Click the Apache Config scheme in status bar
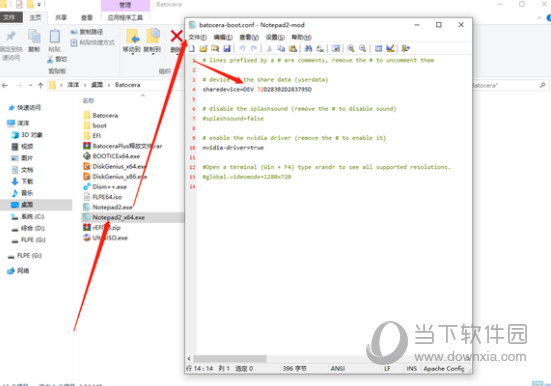This screenshot has height=386, width=551. tap(443, 368)
